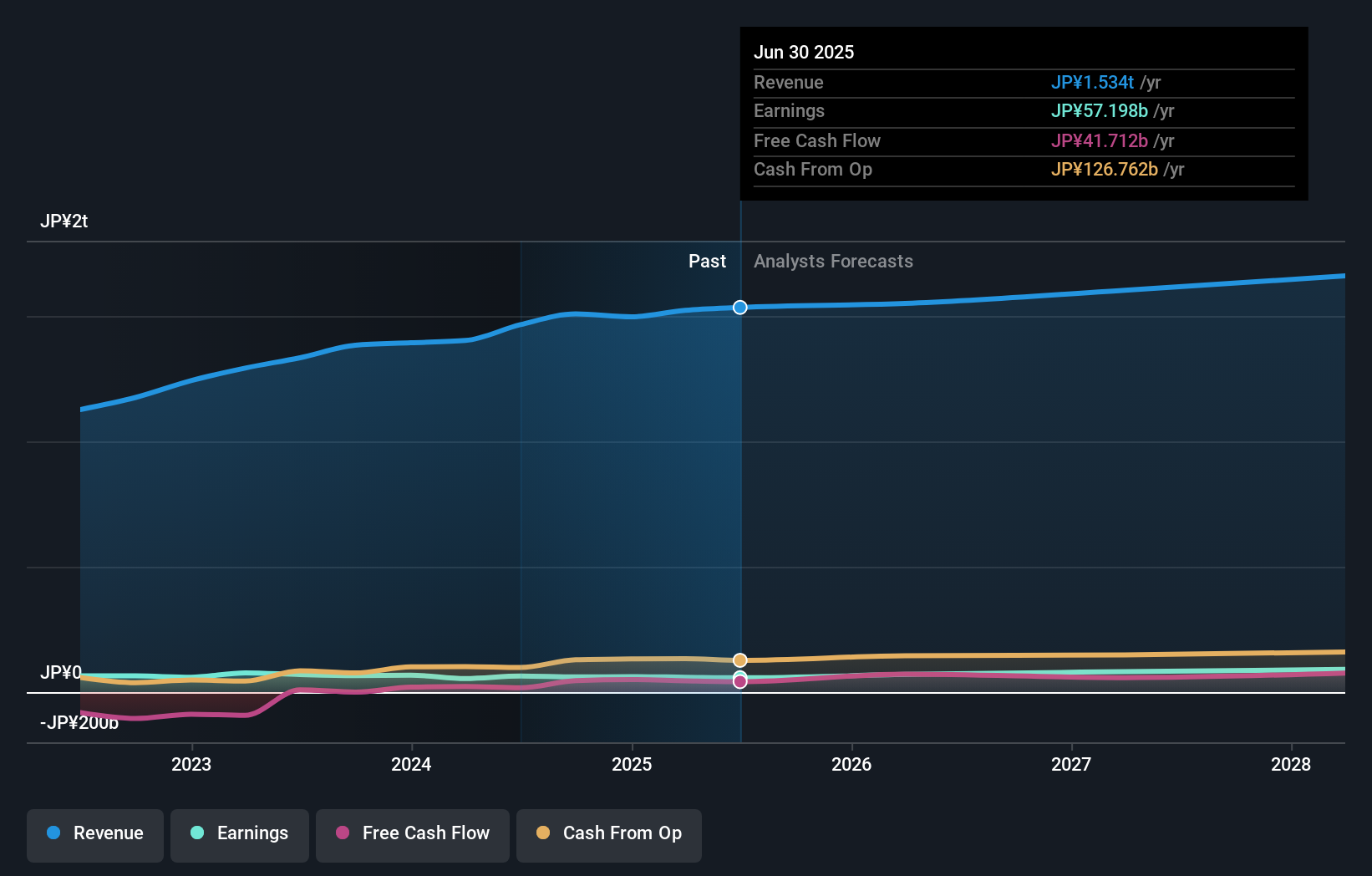Click the Past section label

[708, 262]
